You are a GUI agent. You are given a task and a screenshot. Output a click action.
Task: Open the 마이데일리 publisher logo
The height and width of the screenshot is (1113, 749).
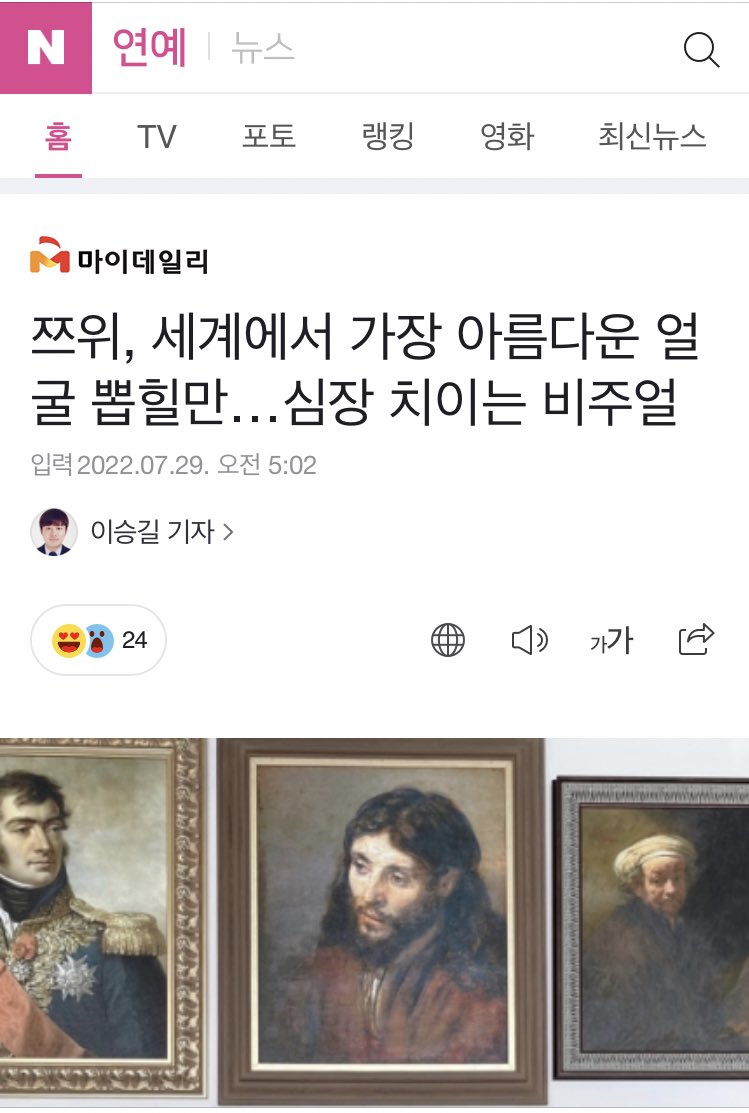click(119, 256)
